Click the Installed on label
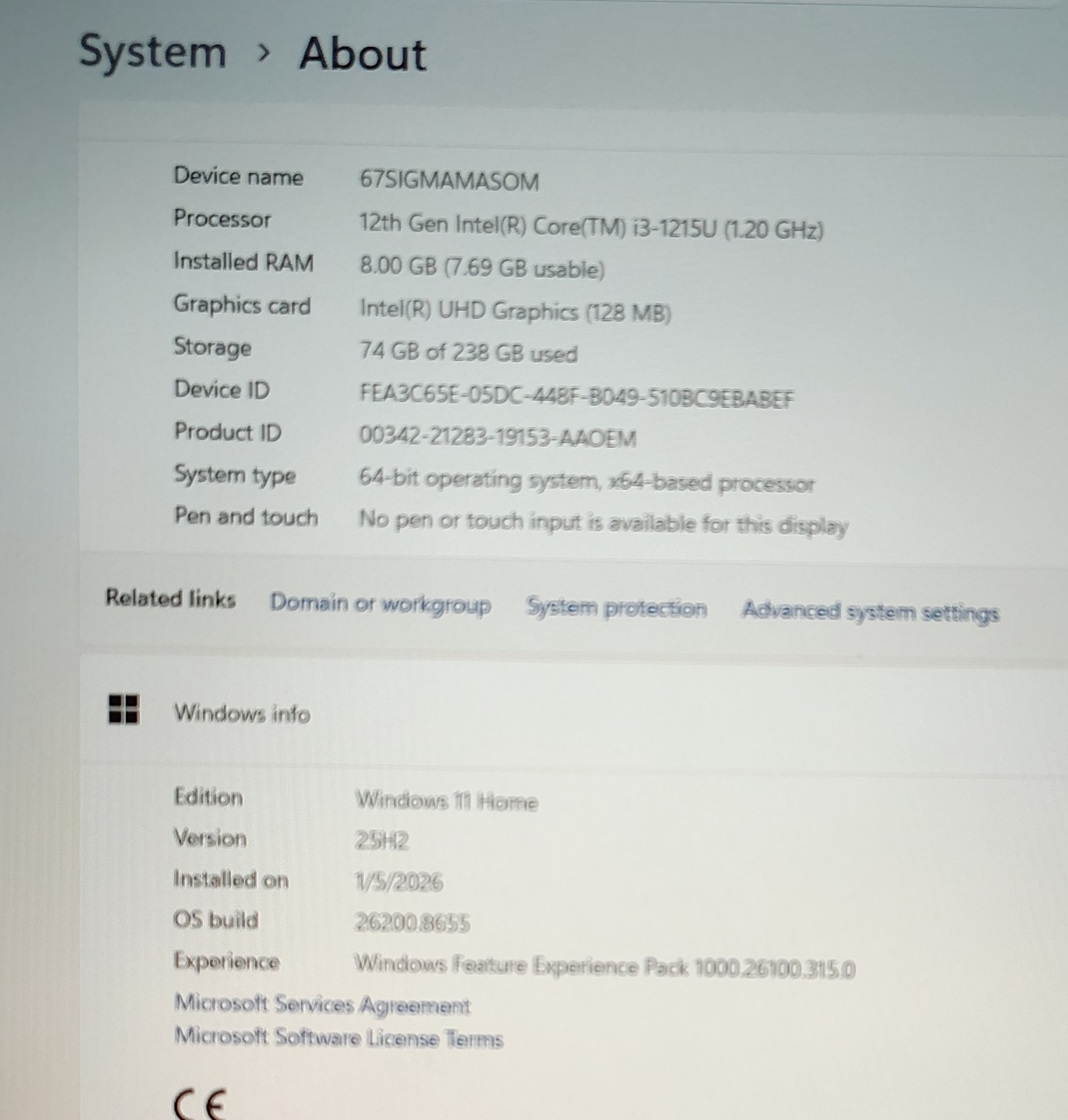The image size is (1068, 1120). [x=231, y=879]
